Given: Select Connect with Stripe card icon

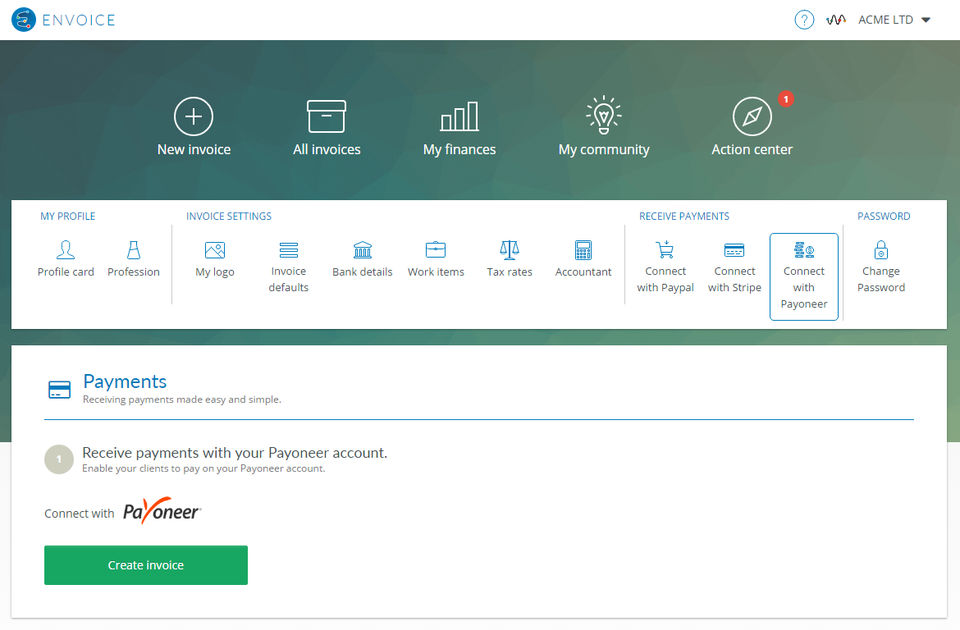Looking at the screenshot, I should point(734,250).
